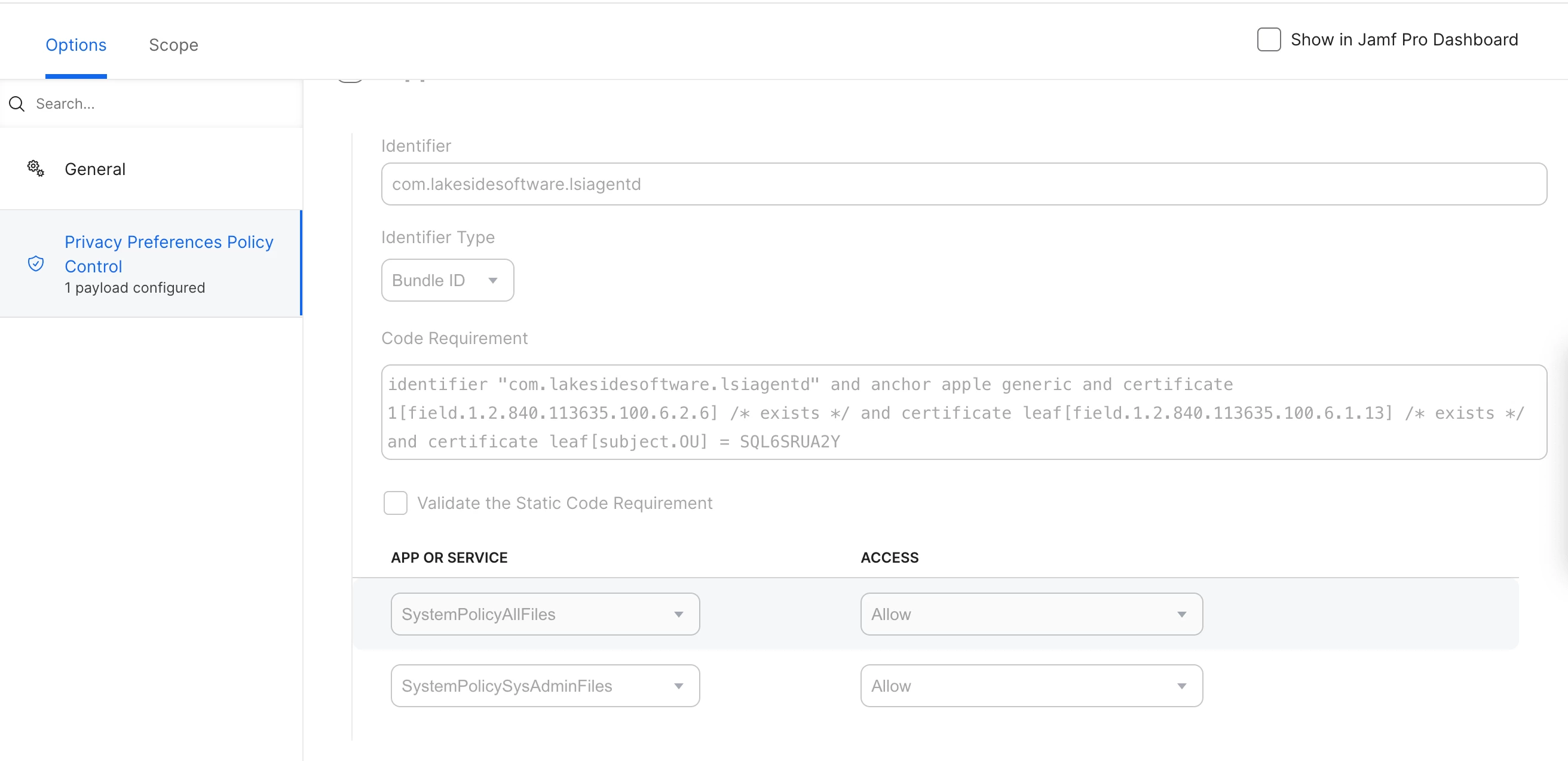Open the Identifier Type Bundle ID dropdown
The width and height of the screenshot is (1568, 761).
pyautogui.click(x=447, y=280)
